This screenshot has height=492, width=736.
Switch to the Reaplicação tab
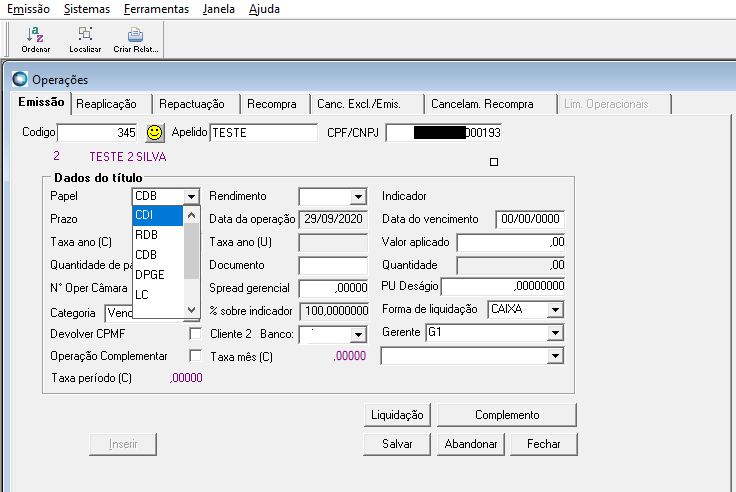112,104
